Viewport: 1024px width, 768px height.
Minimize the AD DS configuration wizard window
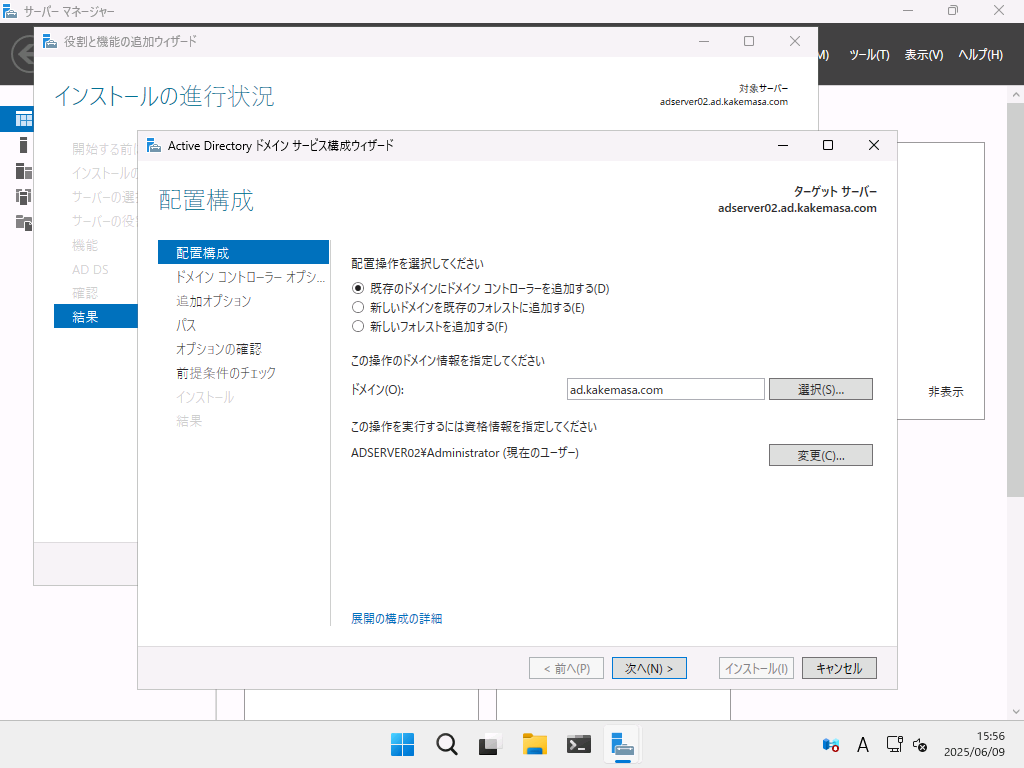tap(783, 145)
